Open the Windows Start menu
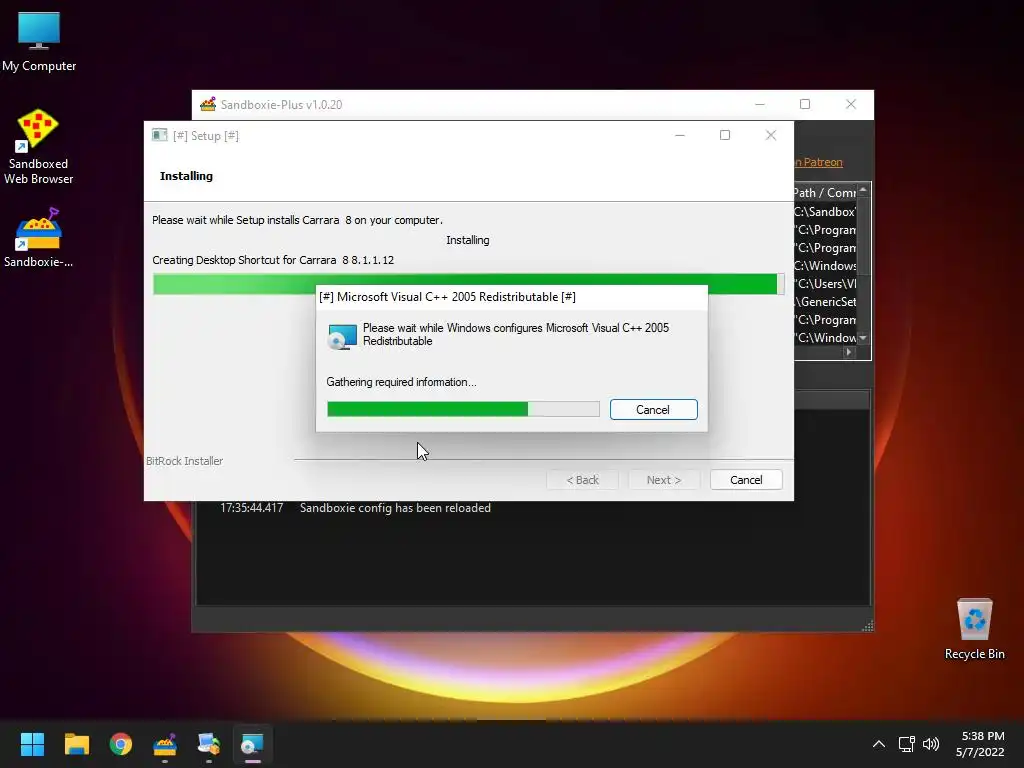 click(32, 744)
